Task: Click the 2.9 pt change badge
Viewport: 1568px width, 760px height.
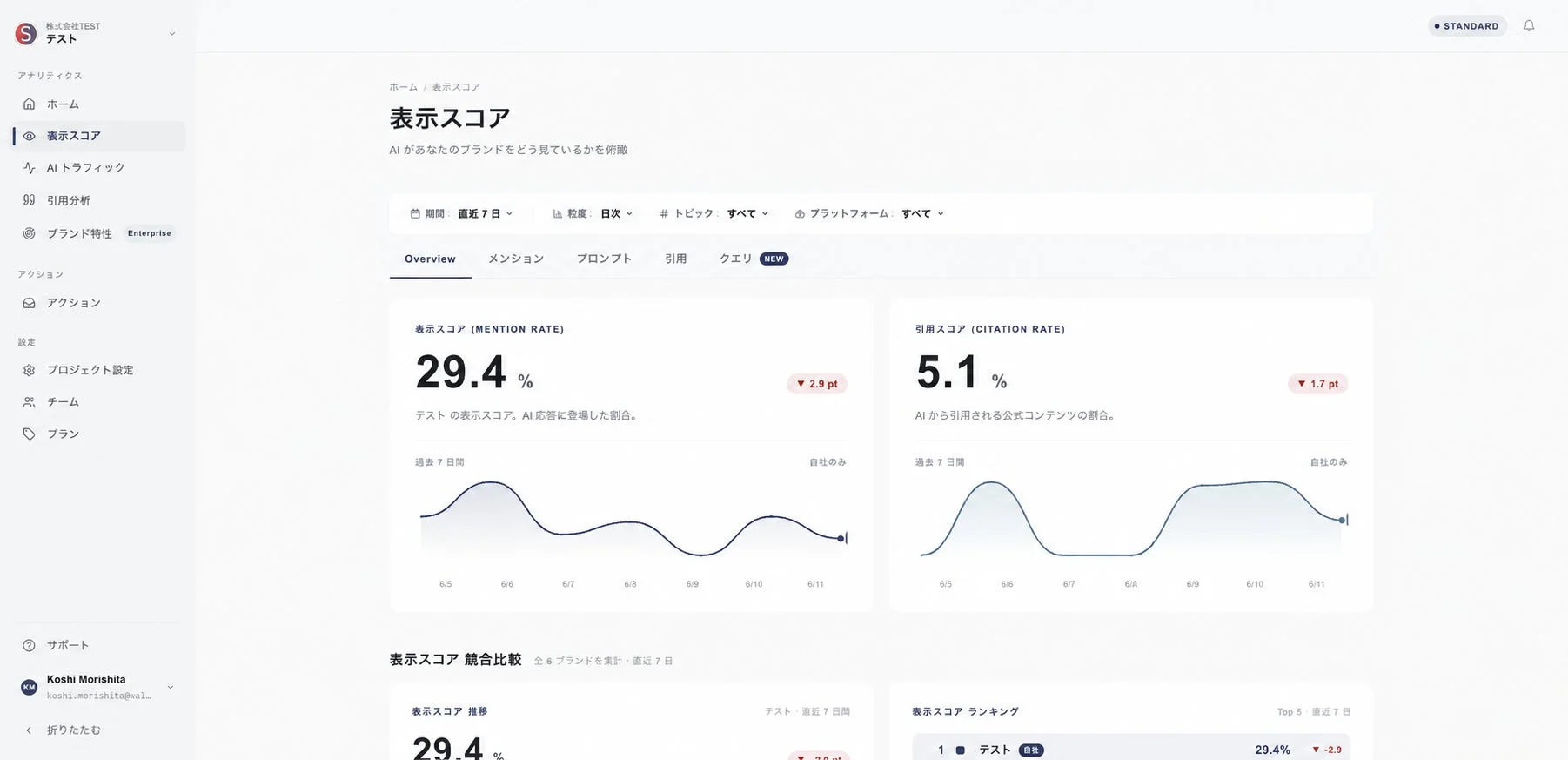Action: [817, 384]
